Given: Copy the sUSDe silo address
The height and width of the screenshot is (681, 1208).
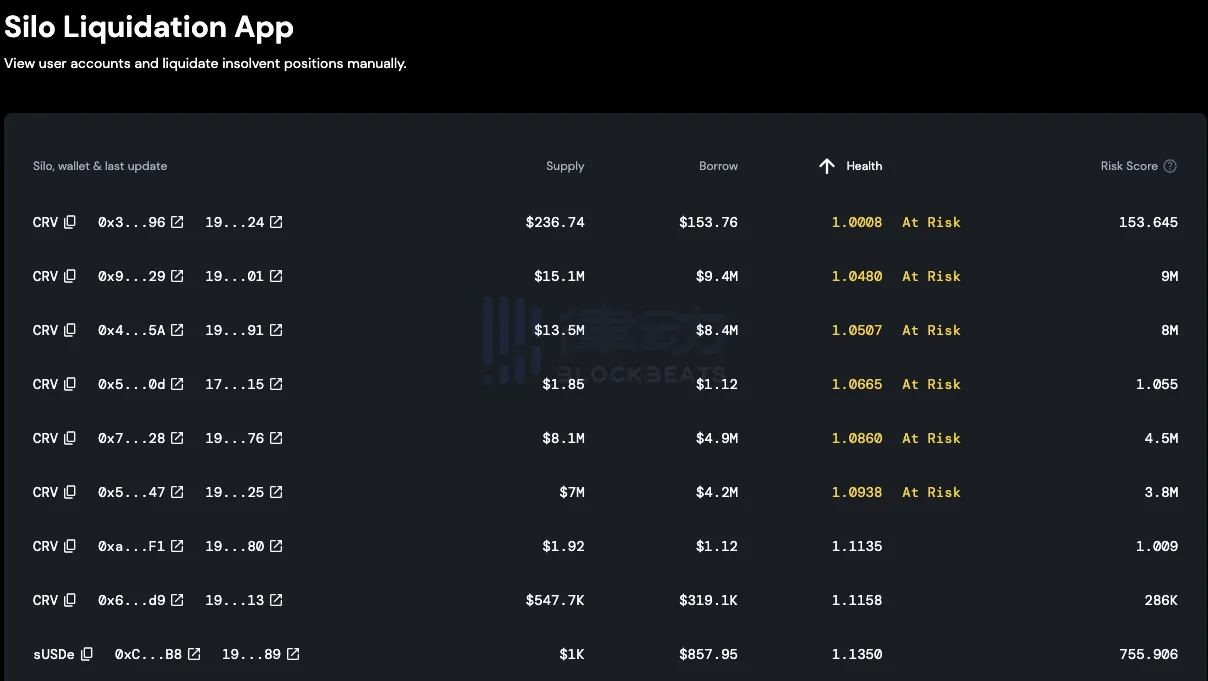Looking at the screenshot, I should (87, 654).
